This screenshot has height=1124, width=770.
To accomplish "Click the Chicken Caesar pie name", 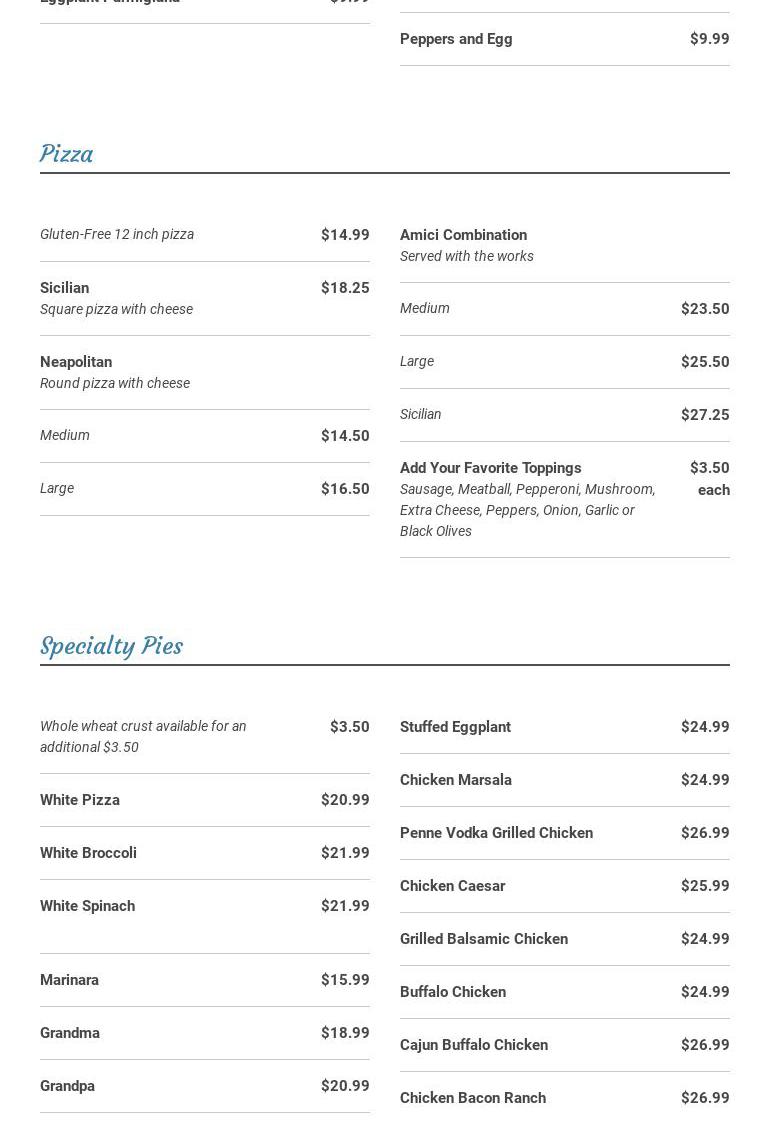I will 452,886.
